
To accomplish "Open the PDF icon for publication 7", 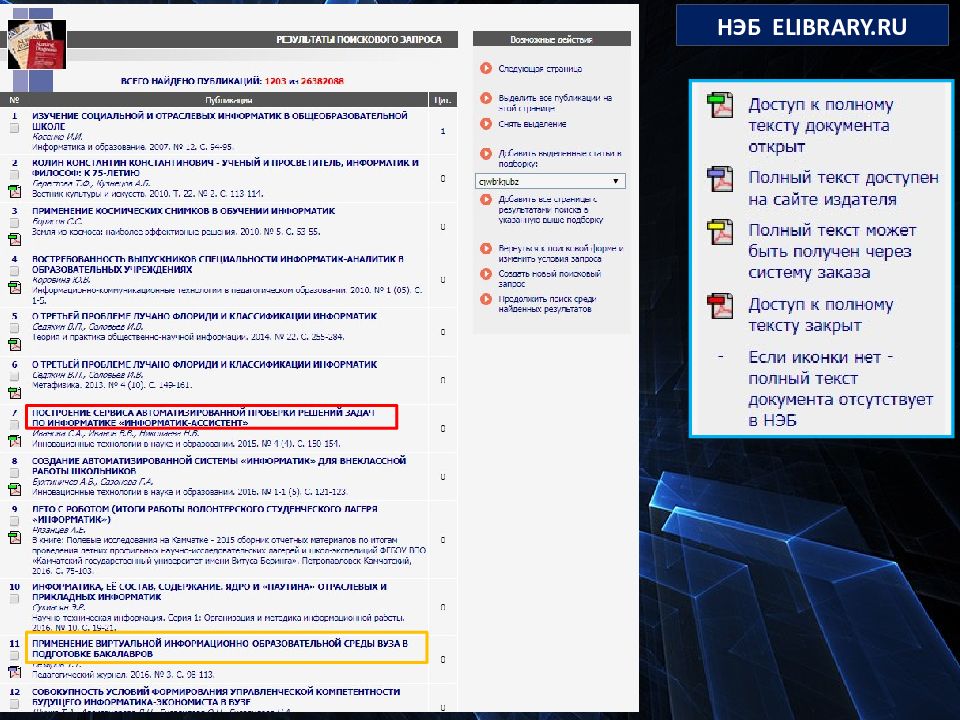I will 14,440.
